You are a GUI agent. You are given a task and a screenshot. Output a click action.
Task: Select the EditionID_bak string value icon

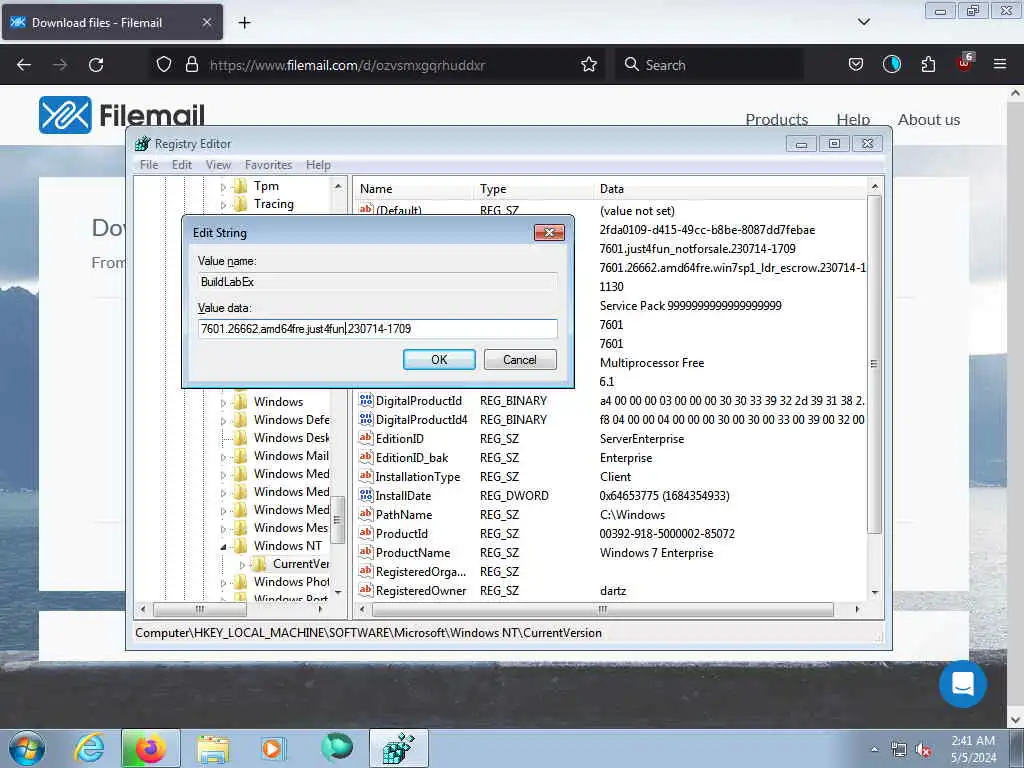tap(366, 457)
